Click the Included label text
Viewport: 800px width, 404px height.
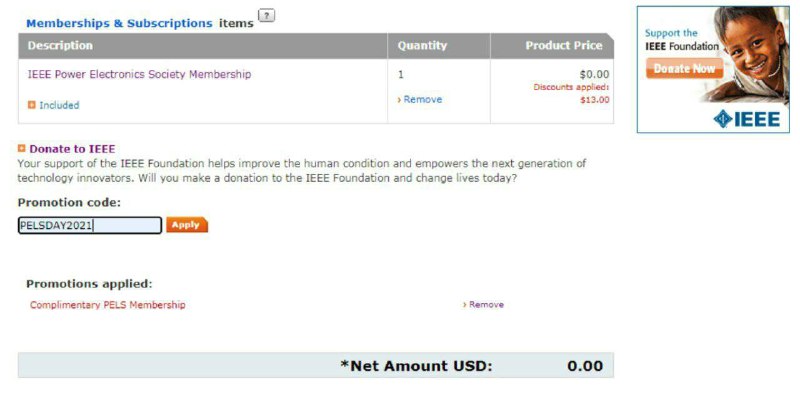(x=59, y=106)
